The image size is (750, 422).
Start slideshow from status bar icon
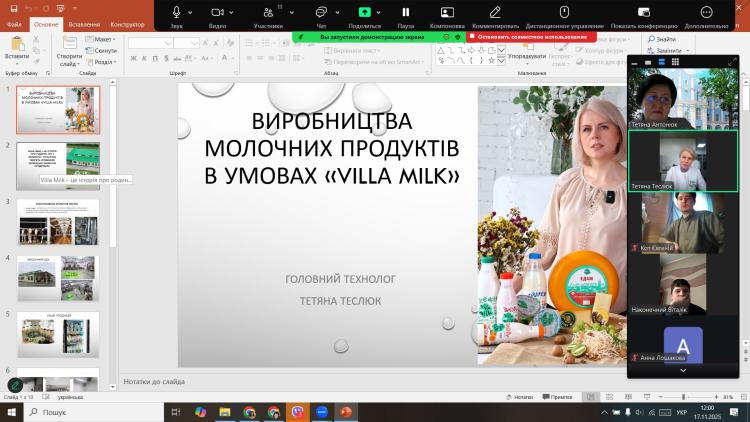pyautogui.click(x=647, y=397)
